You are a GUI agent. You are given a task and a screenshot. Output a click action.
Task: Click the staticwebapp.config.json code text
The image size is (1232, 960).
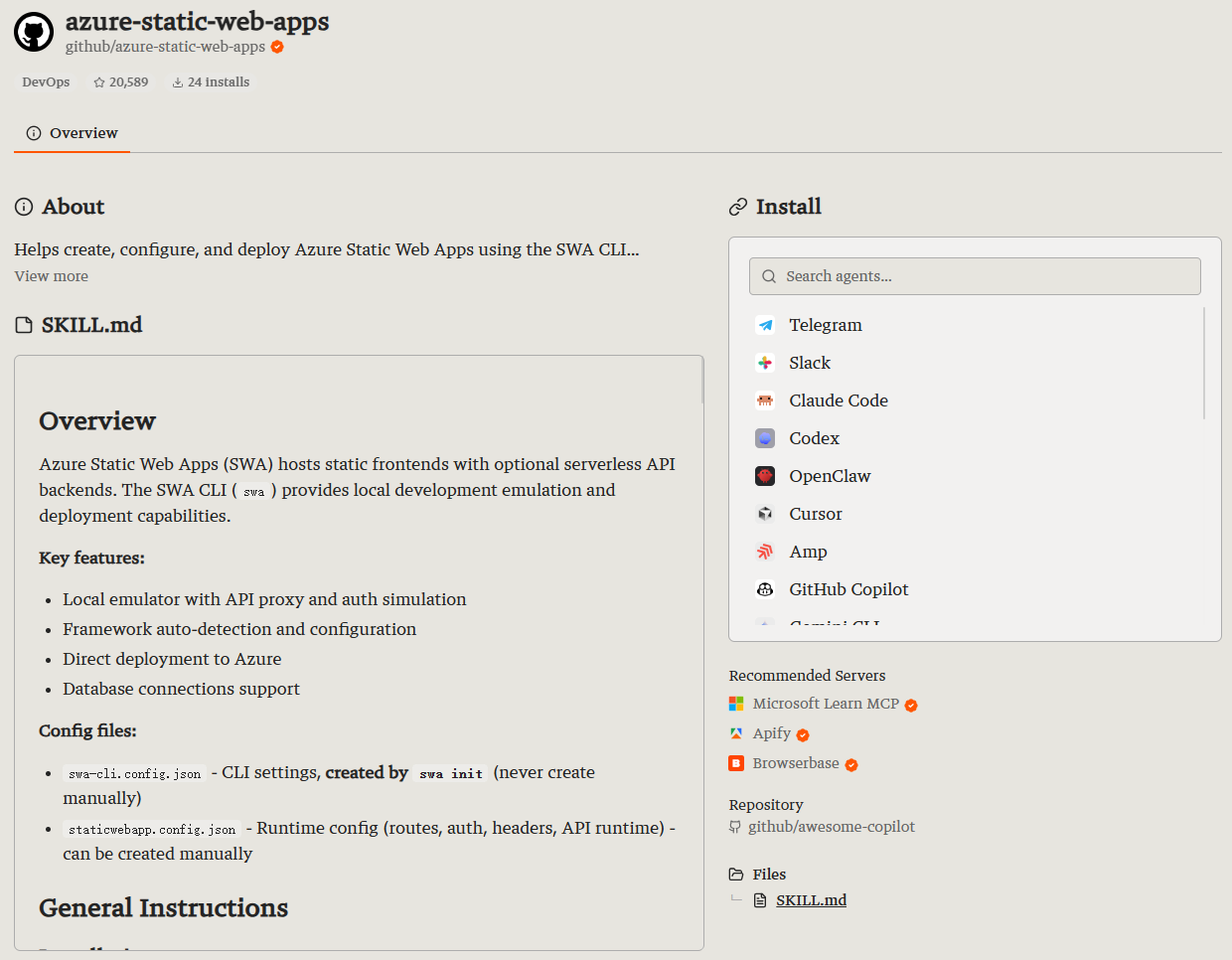[152, 830]
